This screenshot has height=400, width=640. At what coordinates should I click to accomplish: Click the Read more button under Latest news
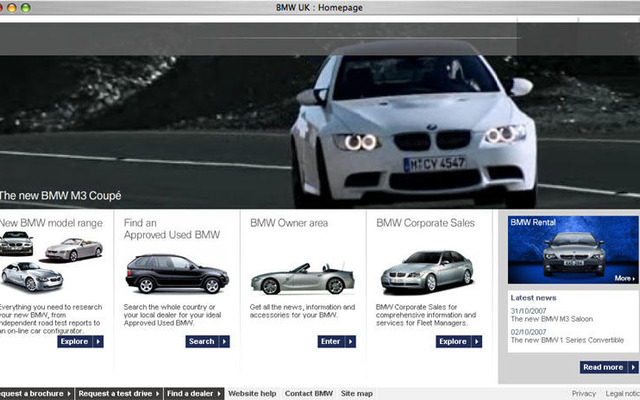tap(609, 367)
